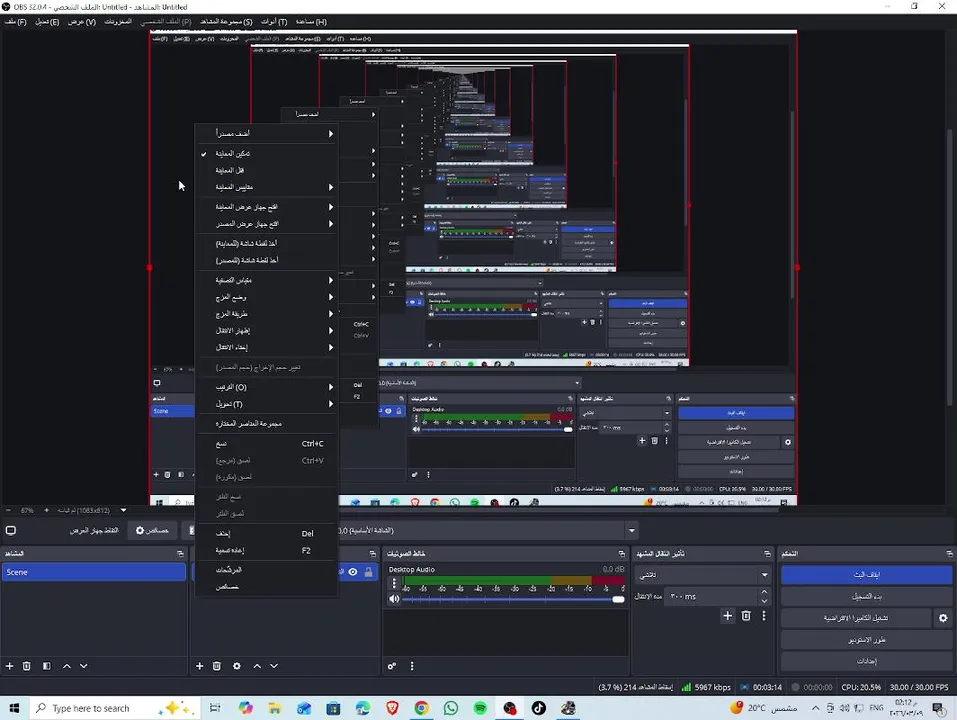
Task: Float the Scenes dock with its window icon
Action: [180, 553]
